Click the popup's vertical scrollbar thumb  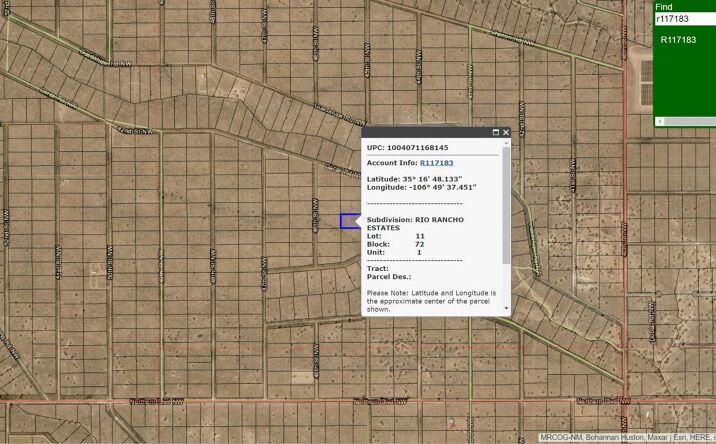[506, 205]
